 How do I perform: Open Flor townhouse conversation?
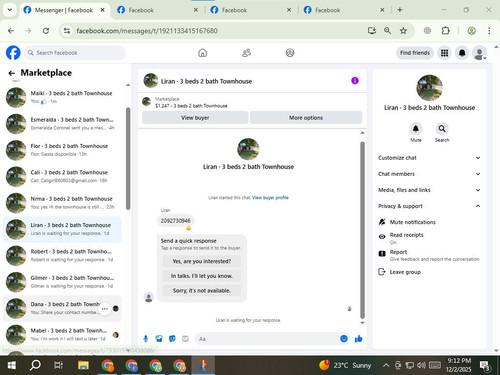pos(62,150)
